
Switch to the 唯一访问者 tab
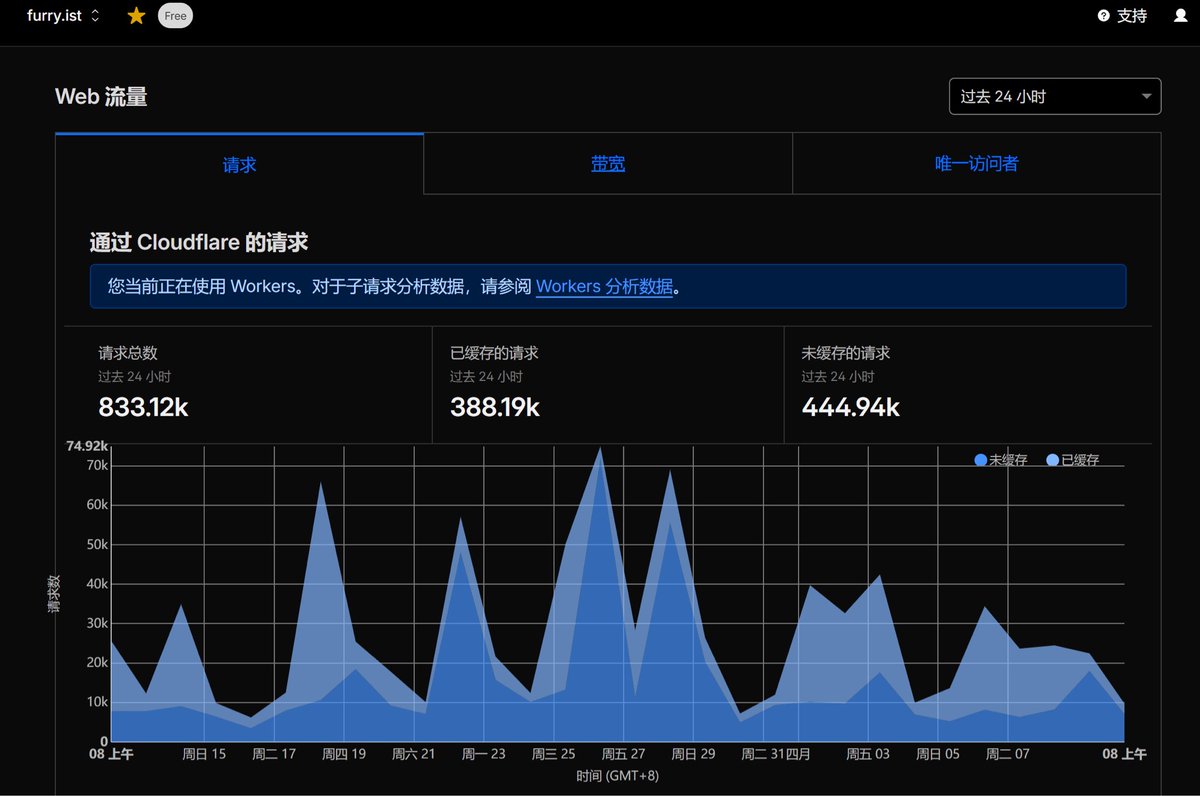(977, 164)
